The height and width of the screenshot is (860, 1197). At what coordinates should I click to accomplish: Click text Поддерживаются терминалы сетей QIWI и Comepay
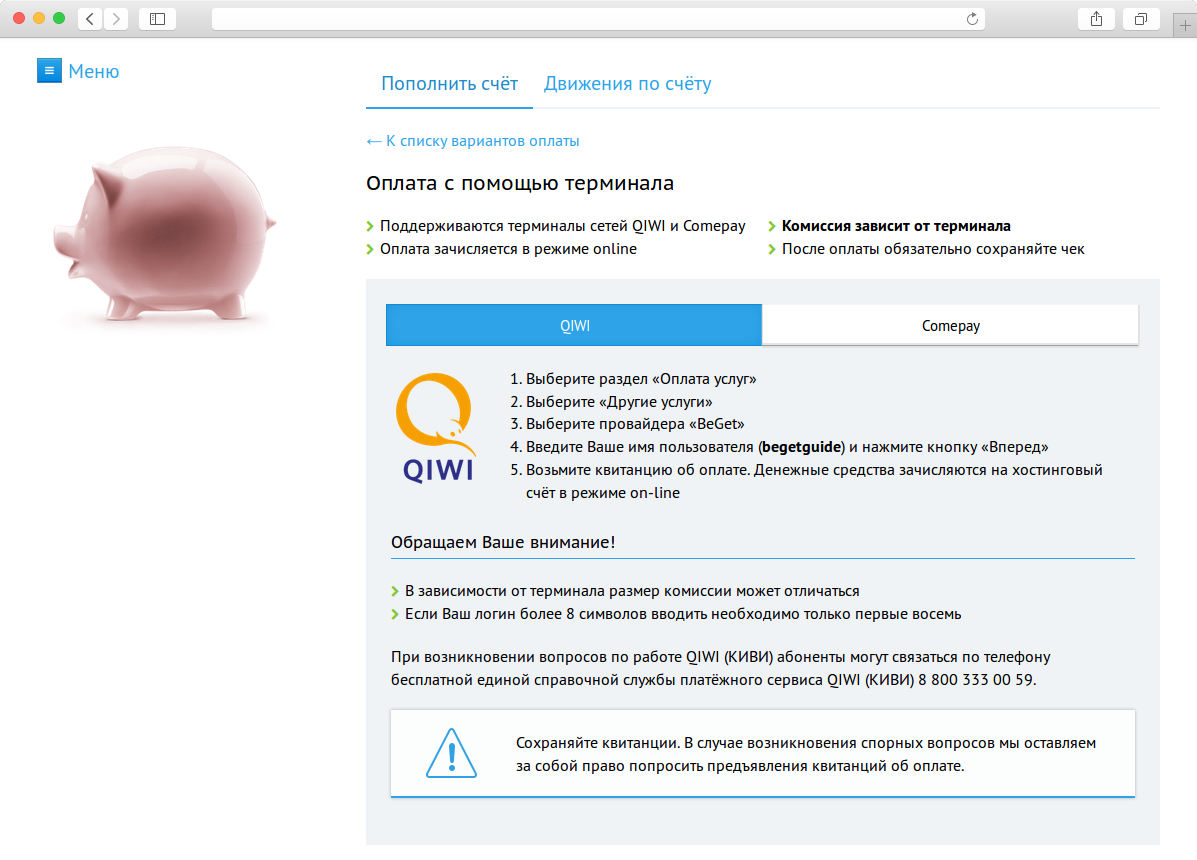(x=563, y=226)
